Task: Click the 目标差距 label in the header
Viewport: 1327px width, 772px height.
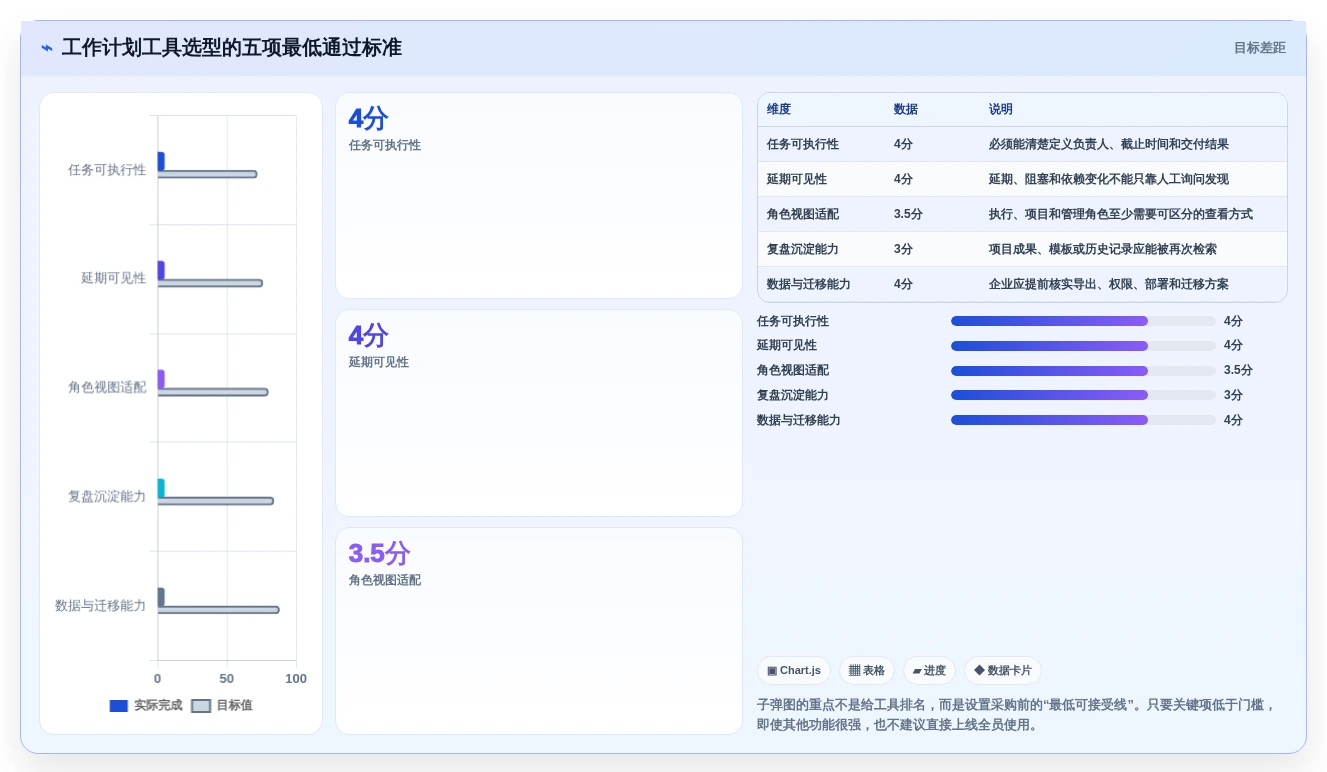Action: (x=1259, y=48)
